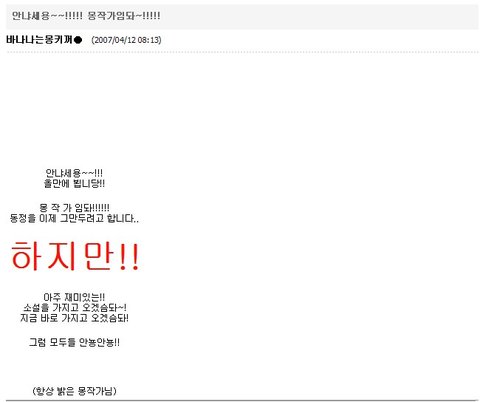The image size is (480, 402).
Task: Click the time 08:13 in the timestamp
Action: tap(148, 40)
